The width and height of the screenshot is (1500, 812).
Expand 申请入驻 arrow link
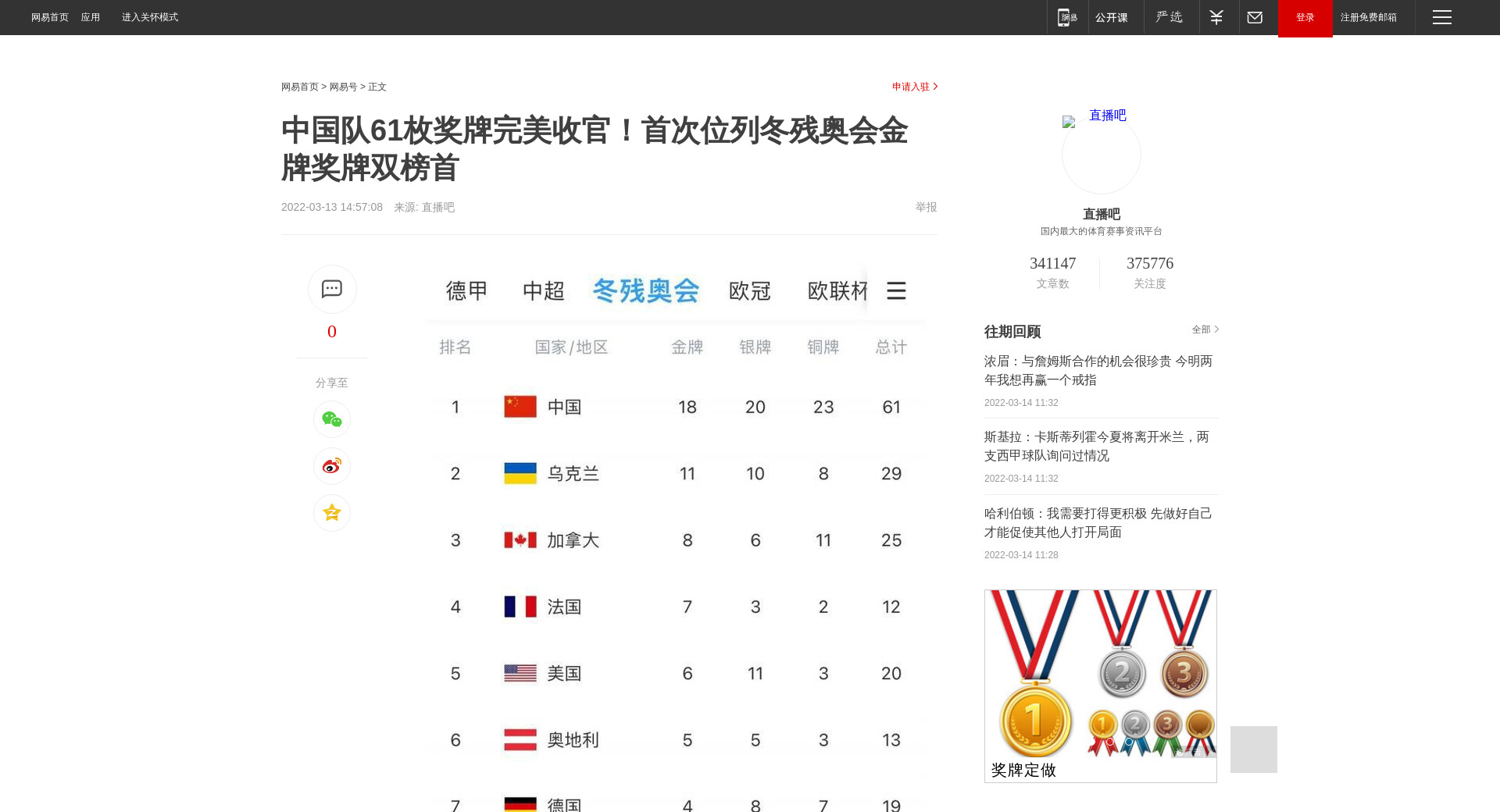coord(914,87)
